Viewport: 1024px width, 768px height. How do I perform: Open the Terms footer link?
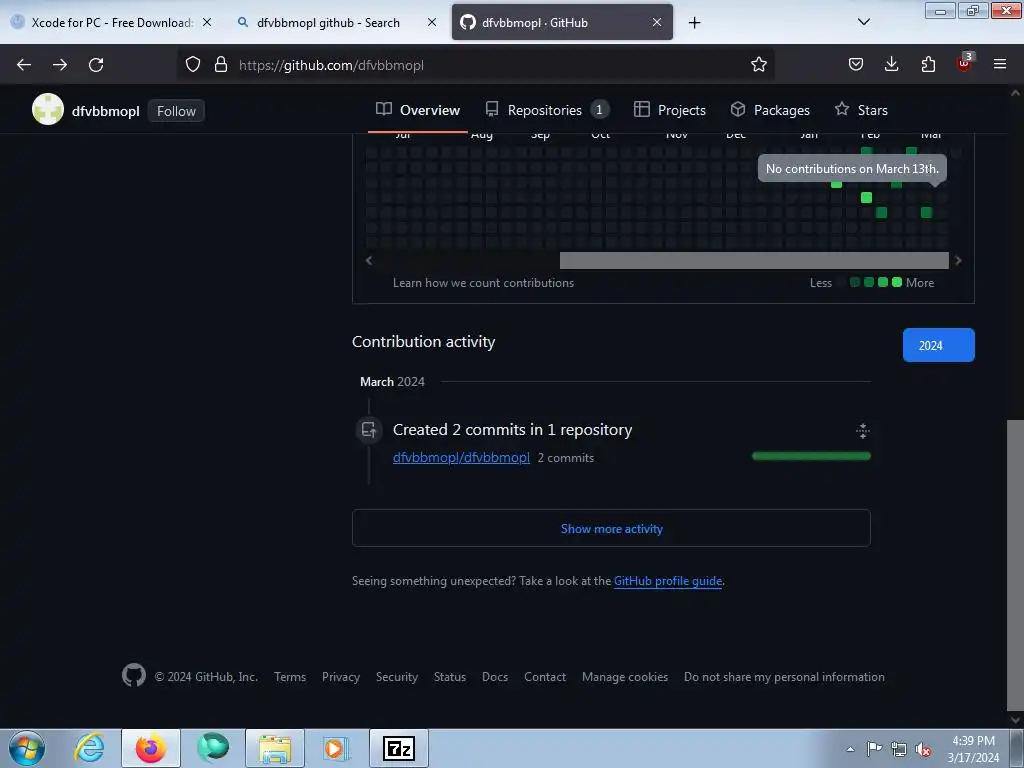click(290, 677)
